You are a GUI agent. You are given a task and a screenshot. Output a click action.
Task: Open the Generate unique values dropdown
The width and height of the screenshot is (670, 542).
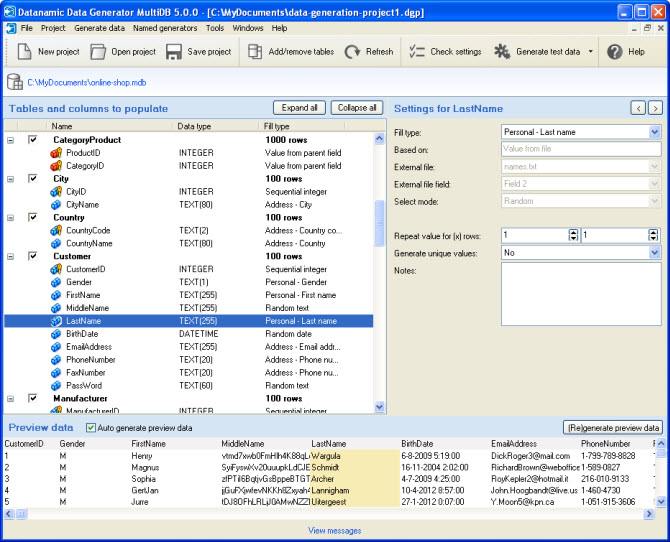(654, 253)
